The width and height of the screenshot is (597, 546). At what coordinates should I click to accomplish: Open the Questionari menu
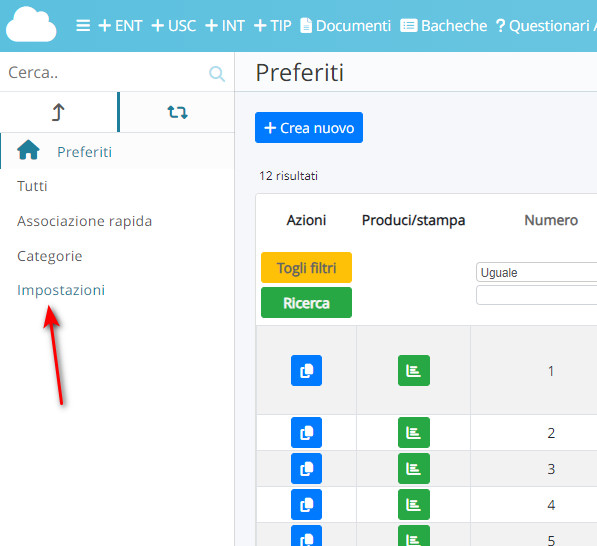click(x=543, y=26)
